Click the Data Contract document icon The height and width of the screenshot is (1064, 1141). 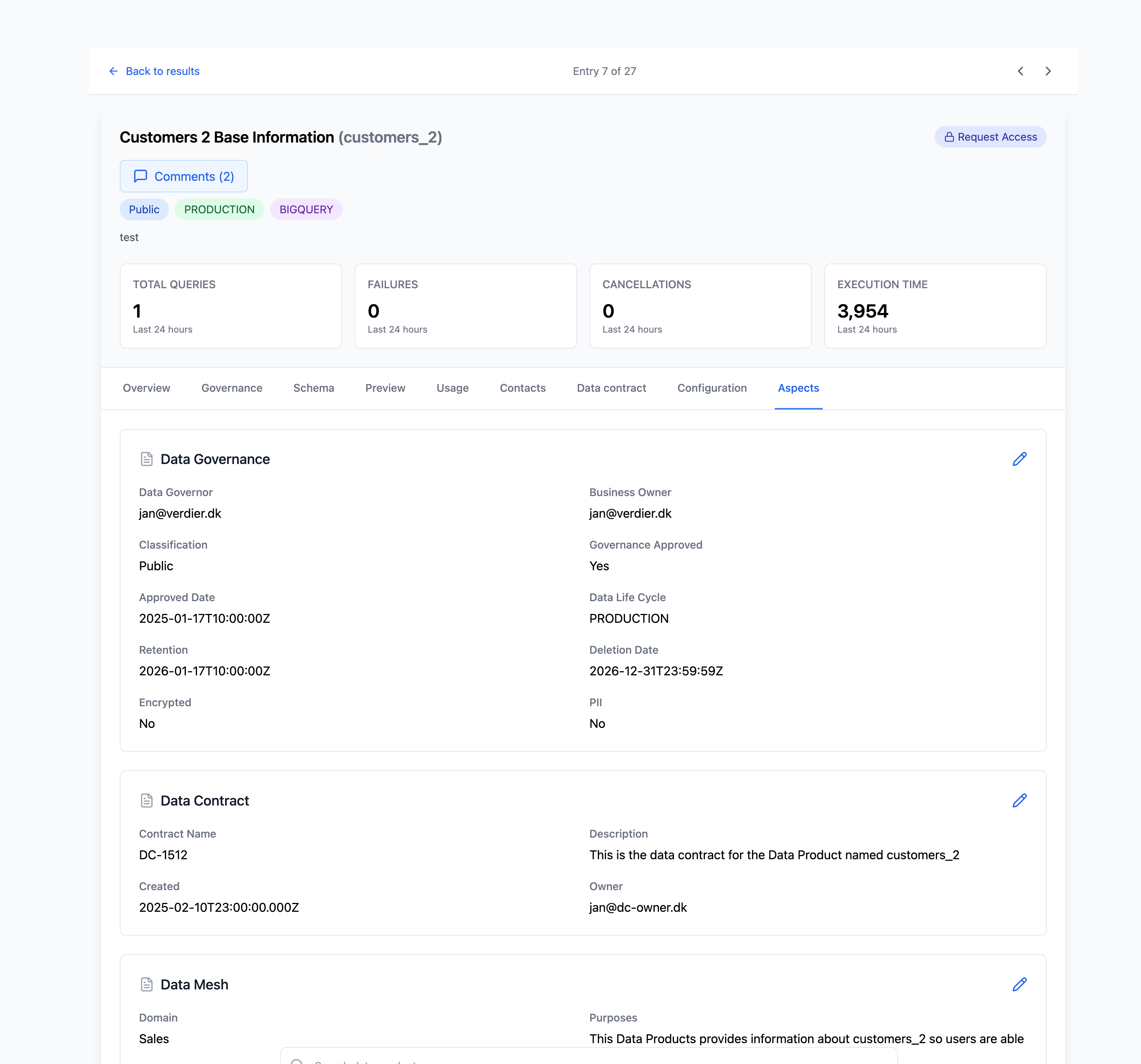(146, 801)
